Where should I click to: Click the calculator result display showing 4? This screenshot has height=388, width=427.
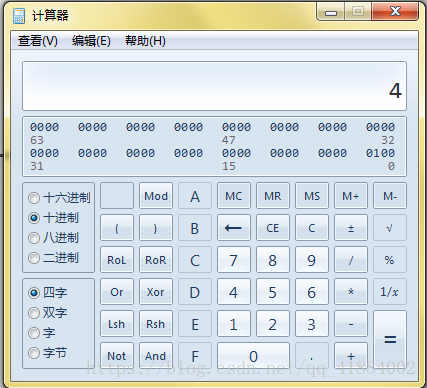coord(214,86)
